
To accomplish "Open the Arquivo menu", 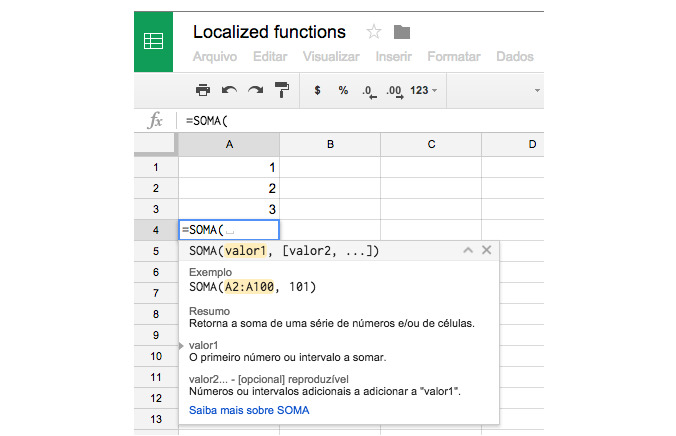I will pyautogui.click(x=215, y=57).
